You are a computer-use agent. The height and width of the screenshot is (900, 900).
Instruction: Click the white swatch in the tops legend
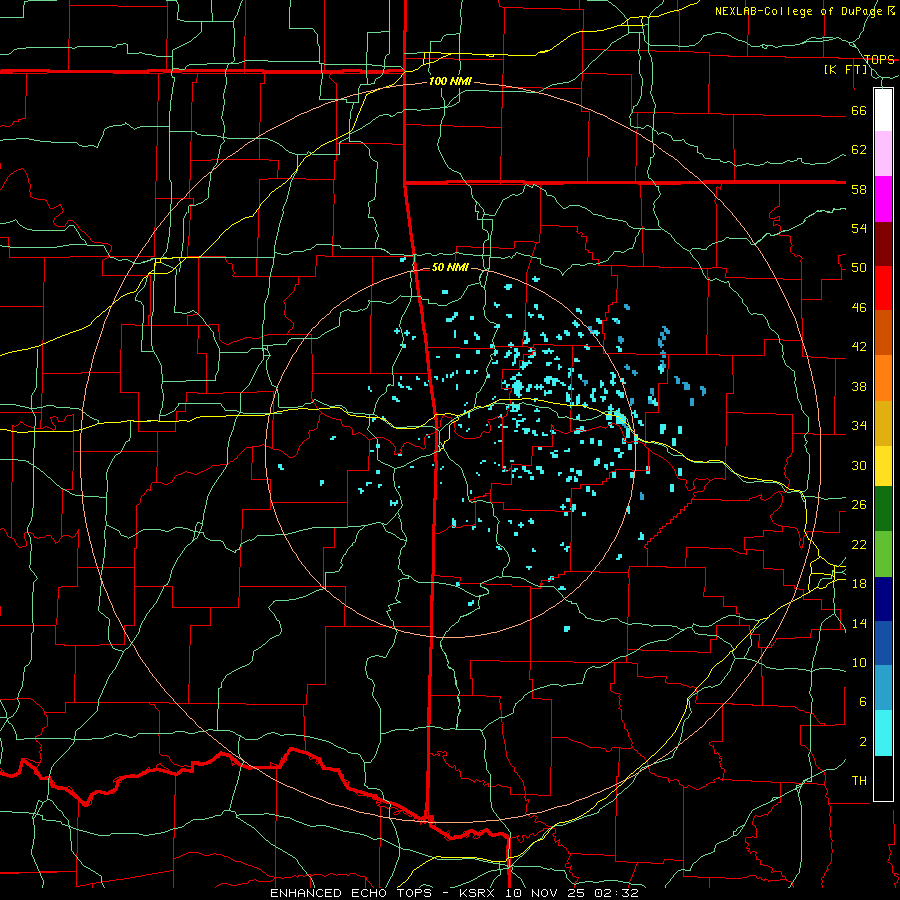(x=883, y=110)
